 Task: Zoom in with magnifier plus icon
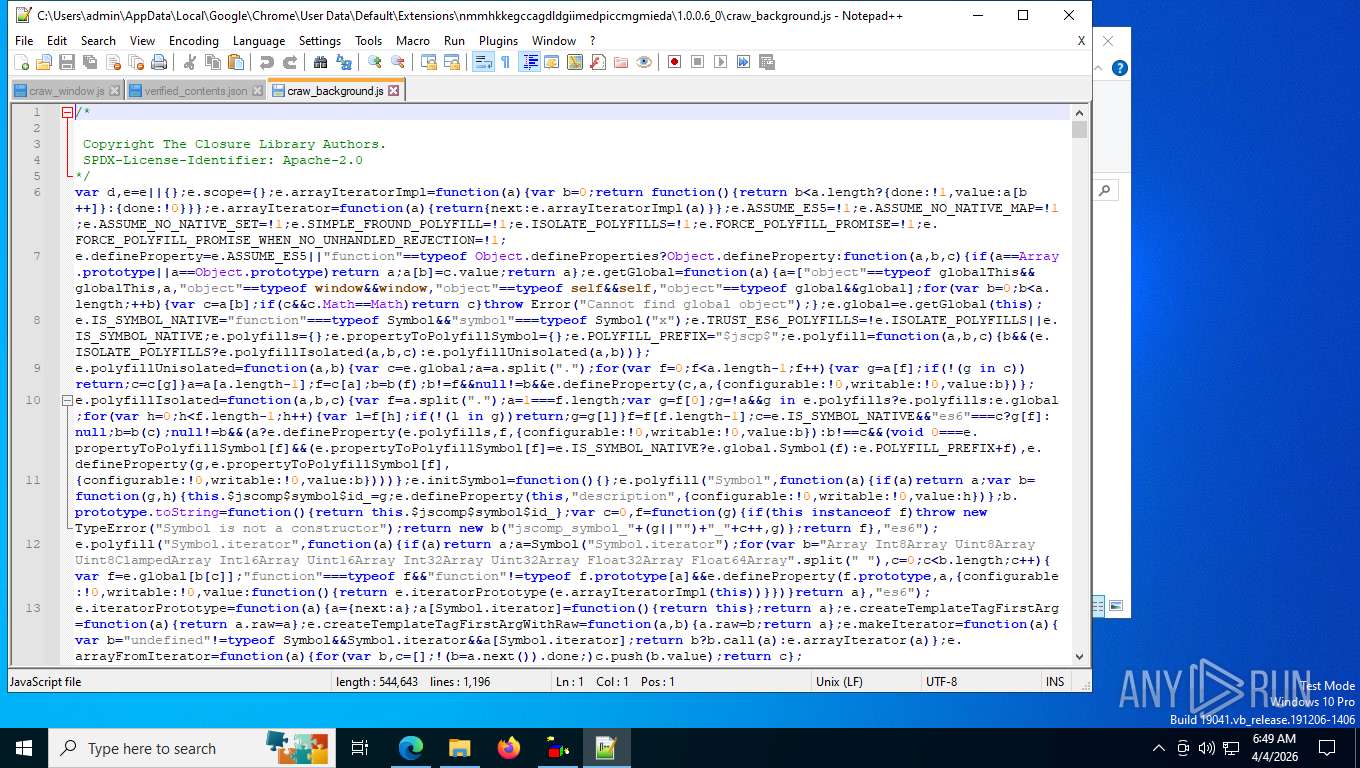[x=374, y=62]
